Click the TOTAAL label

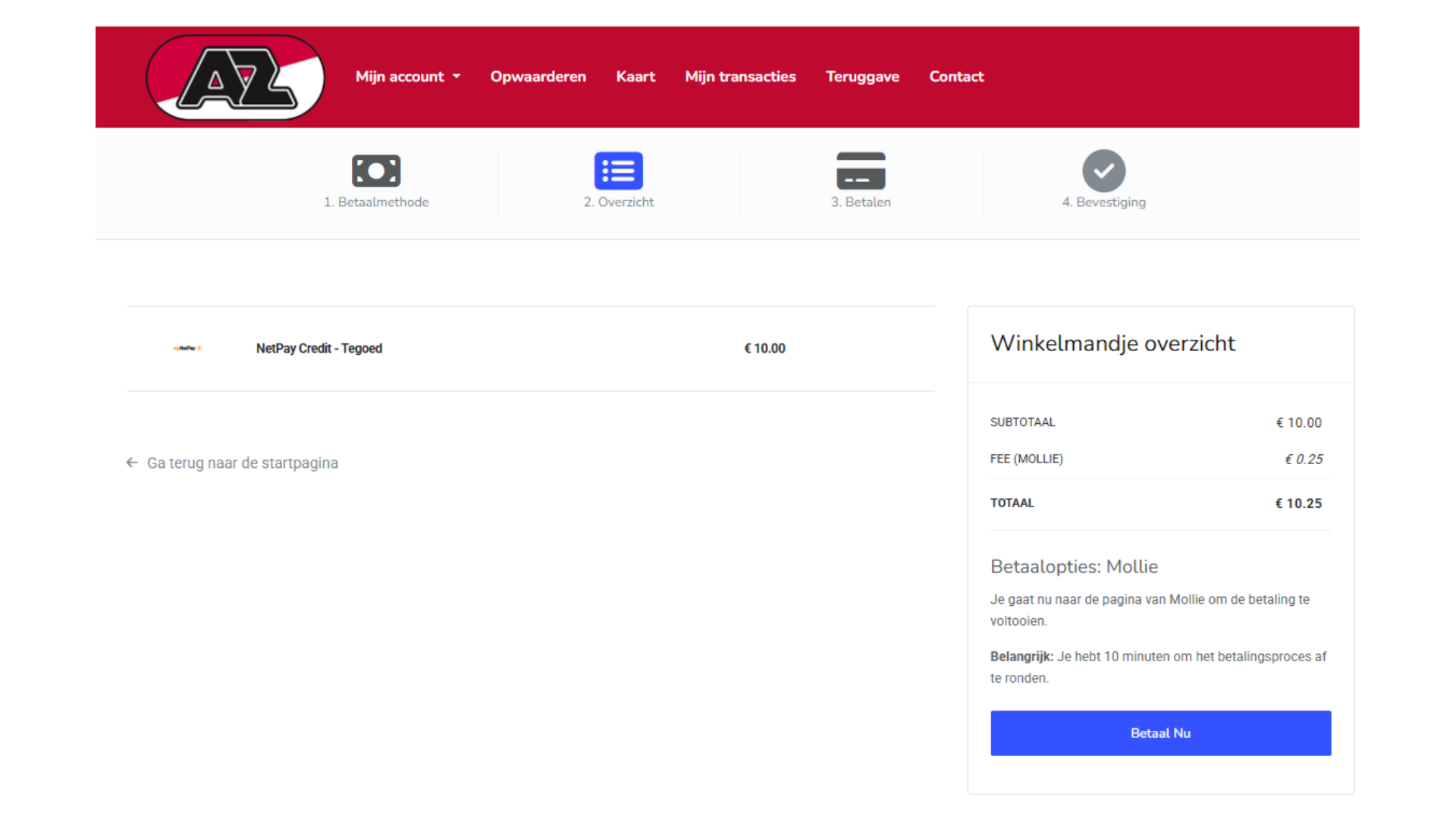coord(1012,503)
